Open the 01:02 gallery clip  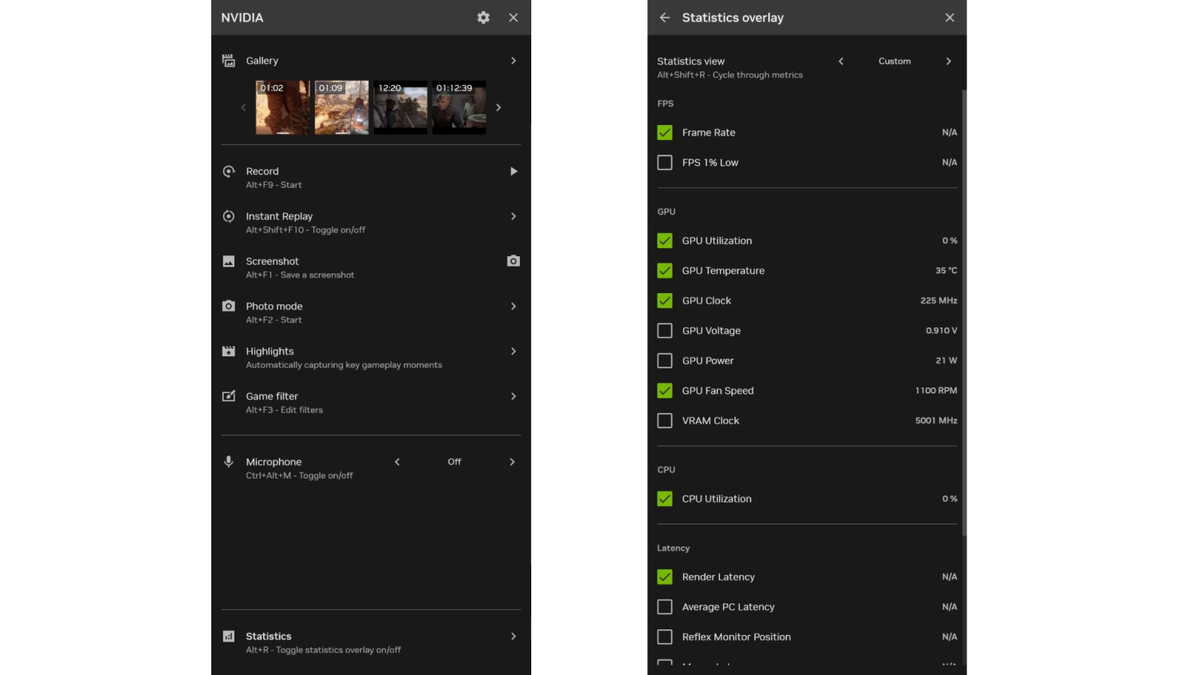[283, 107]
